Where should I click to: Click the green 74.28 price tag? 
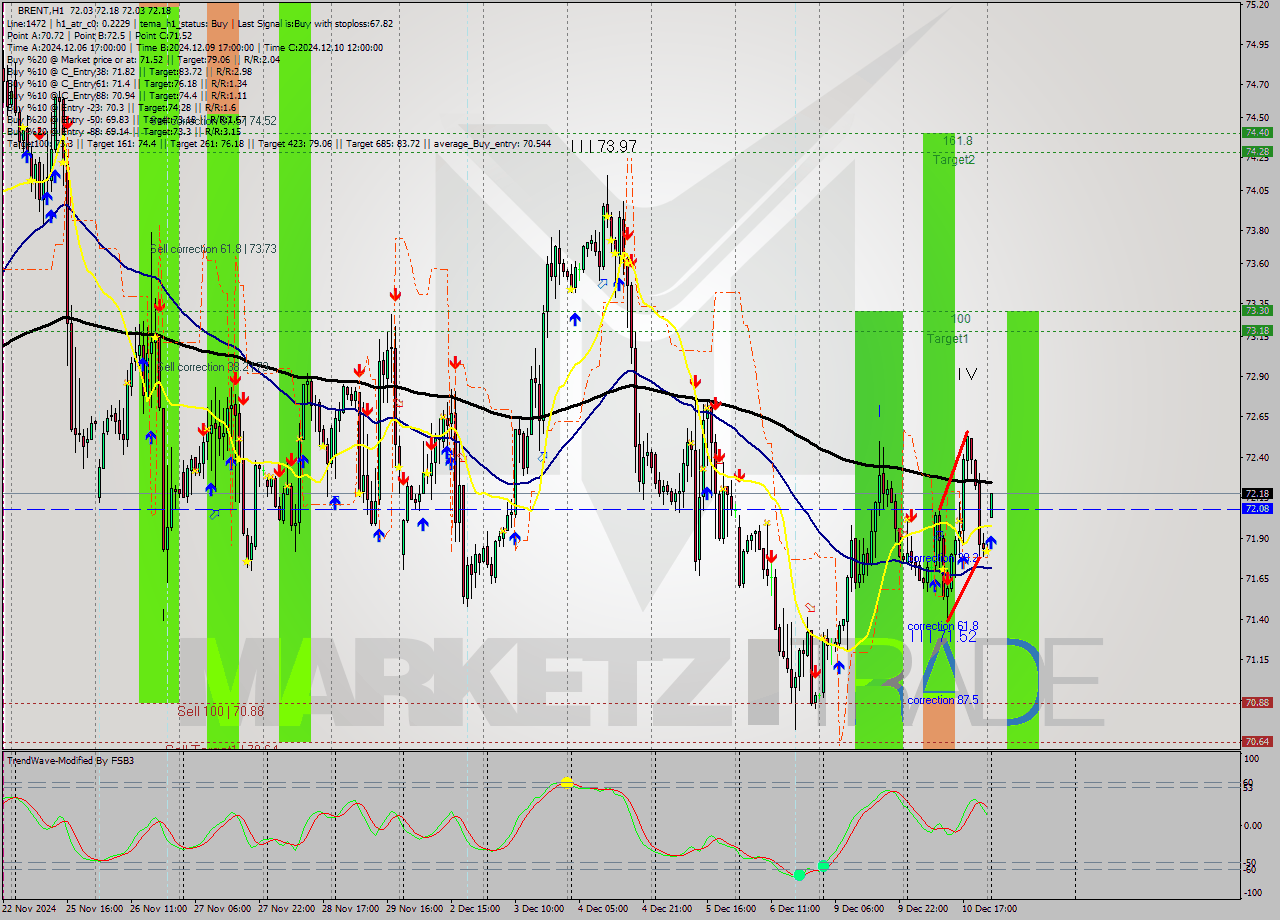(1257, 152)
